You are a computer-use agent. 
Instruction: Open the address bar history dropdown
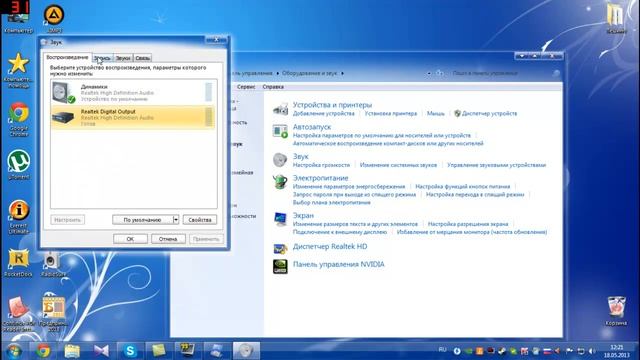point(429,73)
